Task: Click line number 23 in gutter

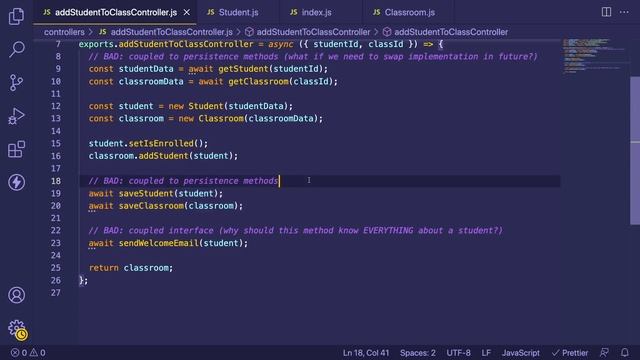Action: coord(56,243)
